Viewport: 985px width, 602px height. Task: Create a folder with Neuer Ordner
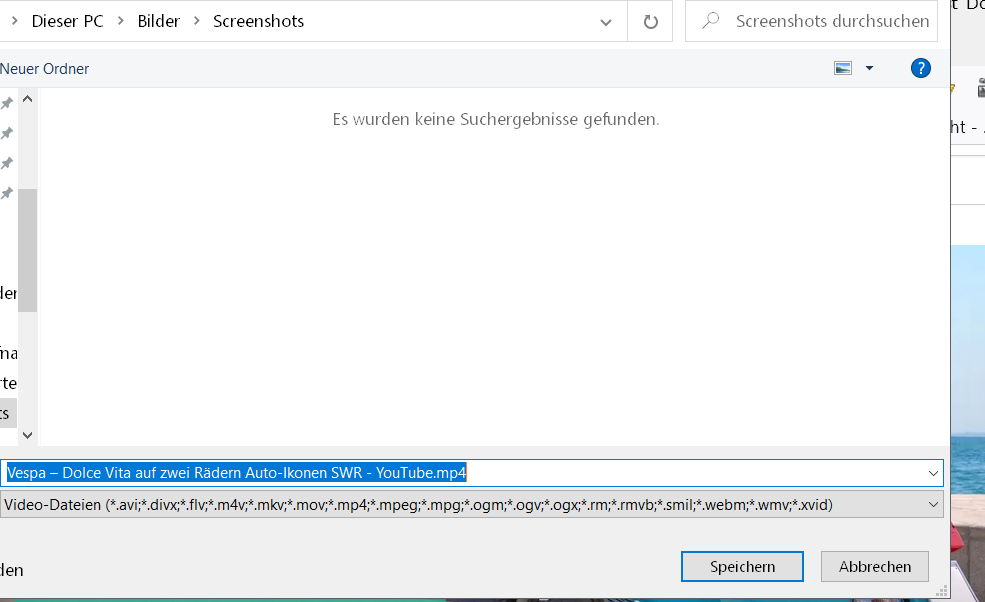[x=45, y=69]
